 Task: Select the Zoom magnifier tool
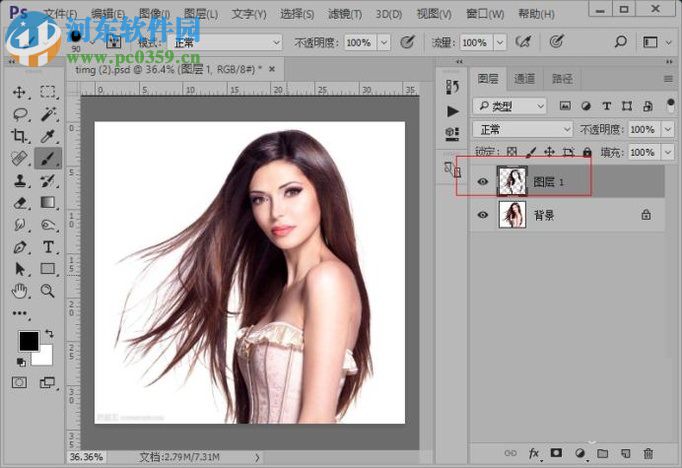(x=47, y=291)
